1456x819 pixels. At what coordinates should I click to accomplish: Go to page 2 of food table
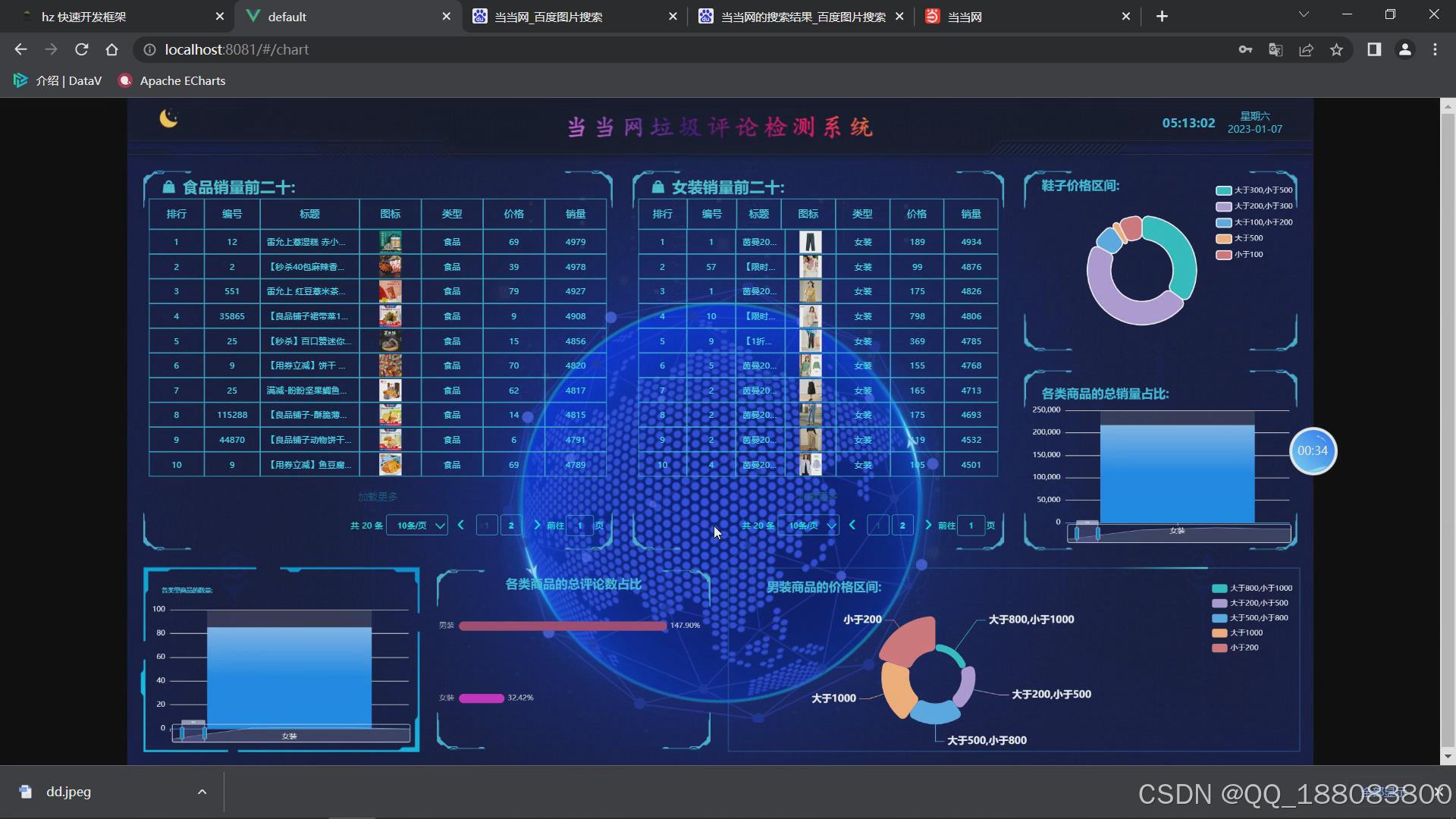pos(511,526)
